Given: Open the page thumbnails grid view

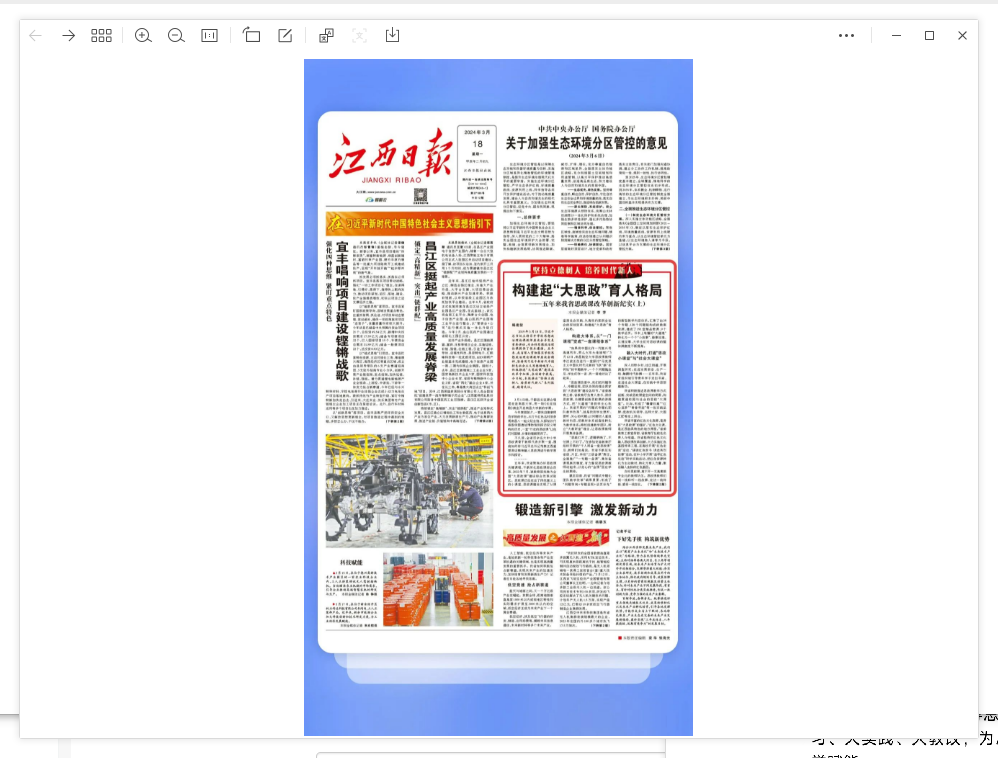Looking at the screenshot, I should [101, 35].
